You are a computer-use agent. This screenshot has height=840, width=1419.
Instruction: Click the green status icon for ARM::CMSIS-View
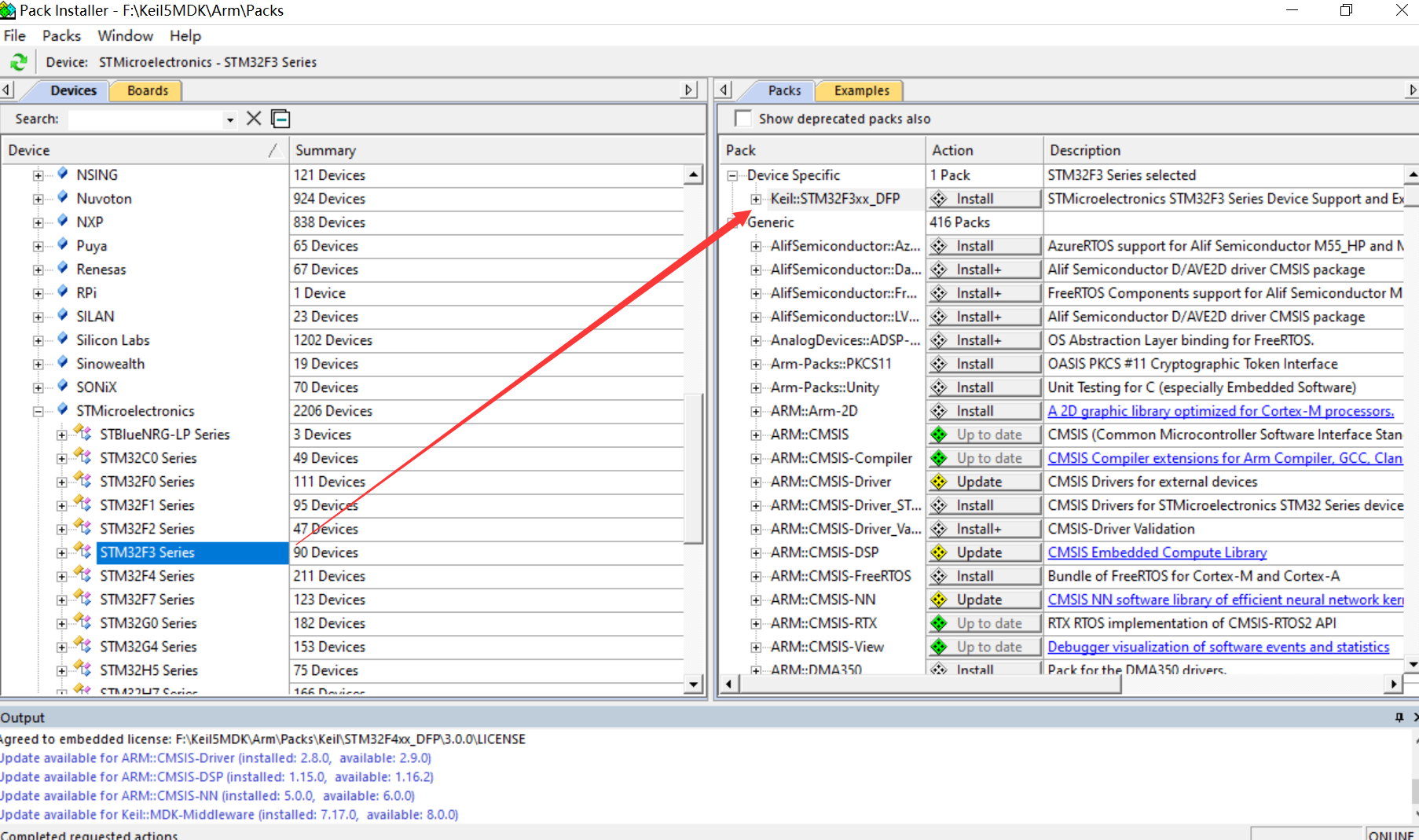point(939,647)
